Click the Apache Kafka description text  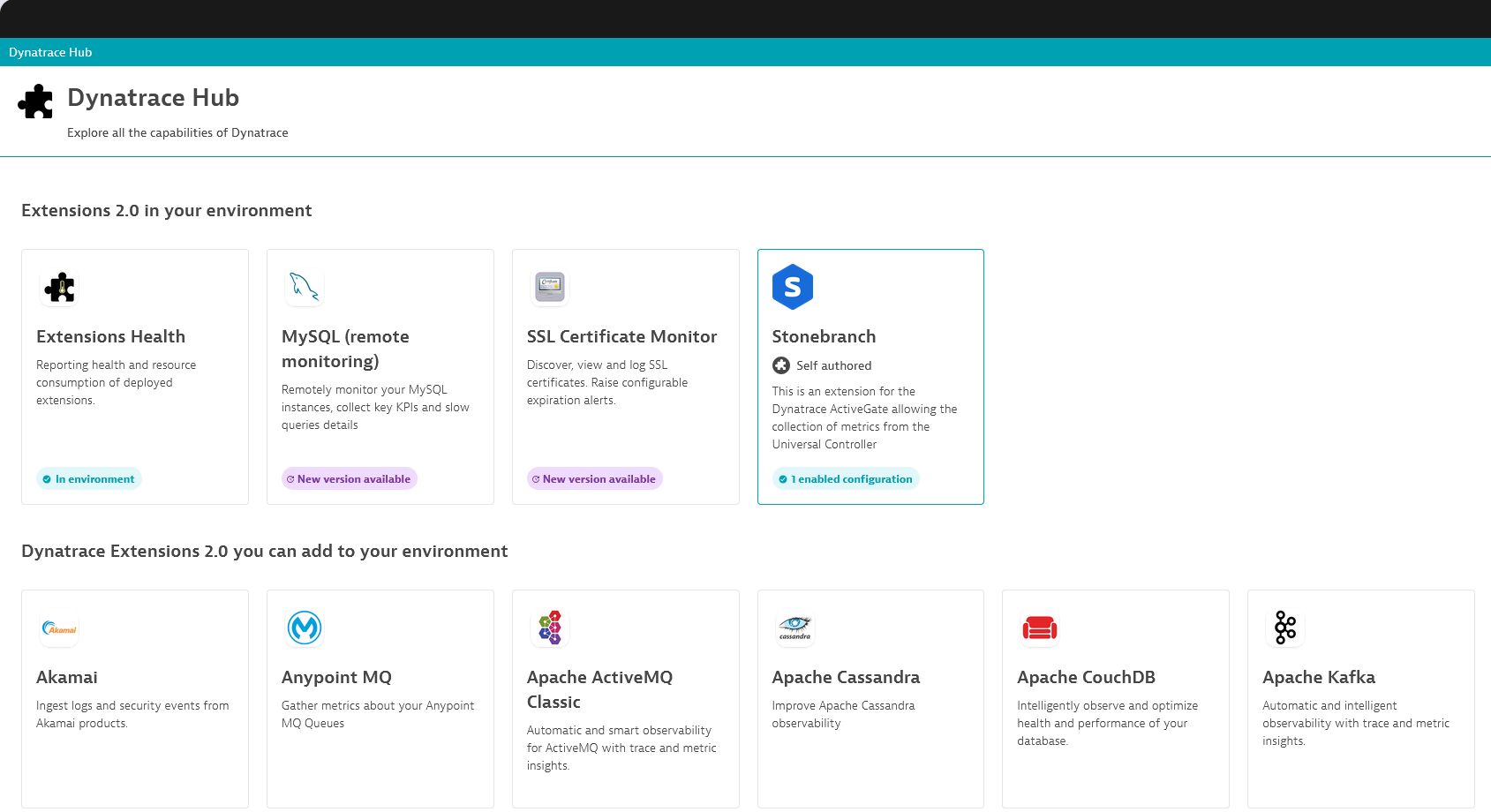point(1356,723)
